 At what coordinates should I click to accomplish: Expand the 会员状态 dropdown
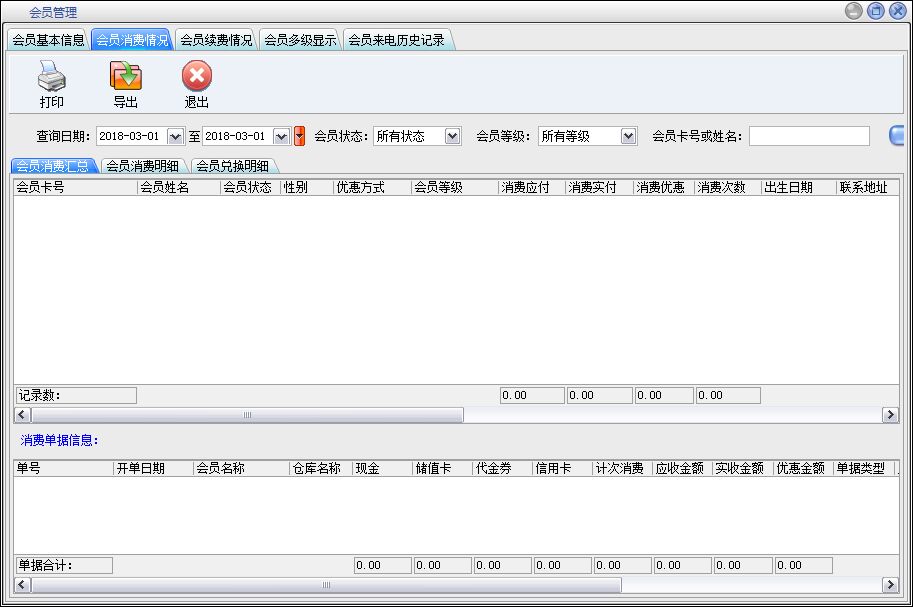(452, 136)
